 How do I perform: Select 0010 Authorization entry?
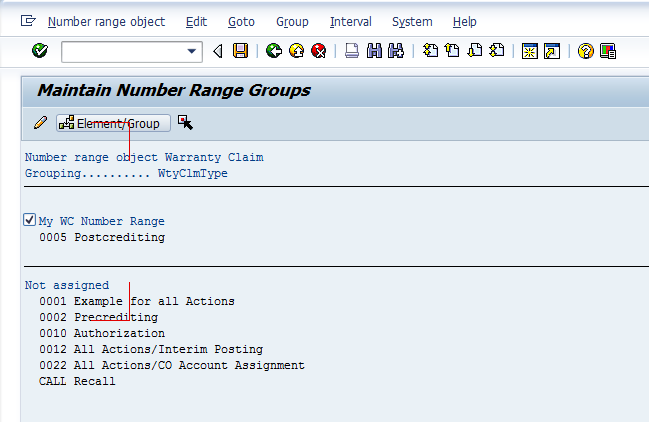point(102,333)
